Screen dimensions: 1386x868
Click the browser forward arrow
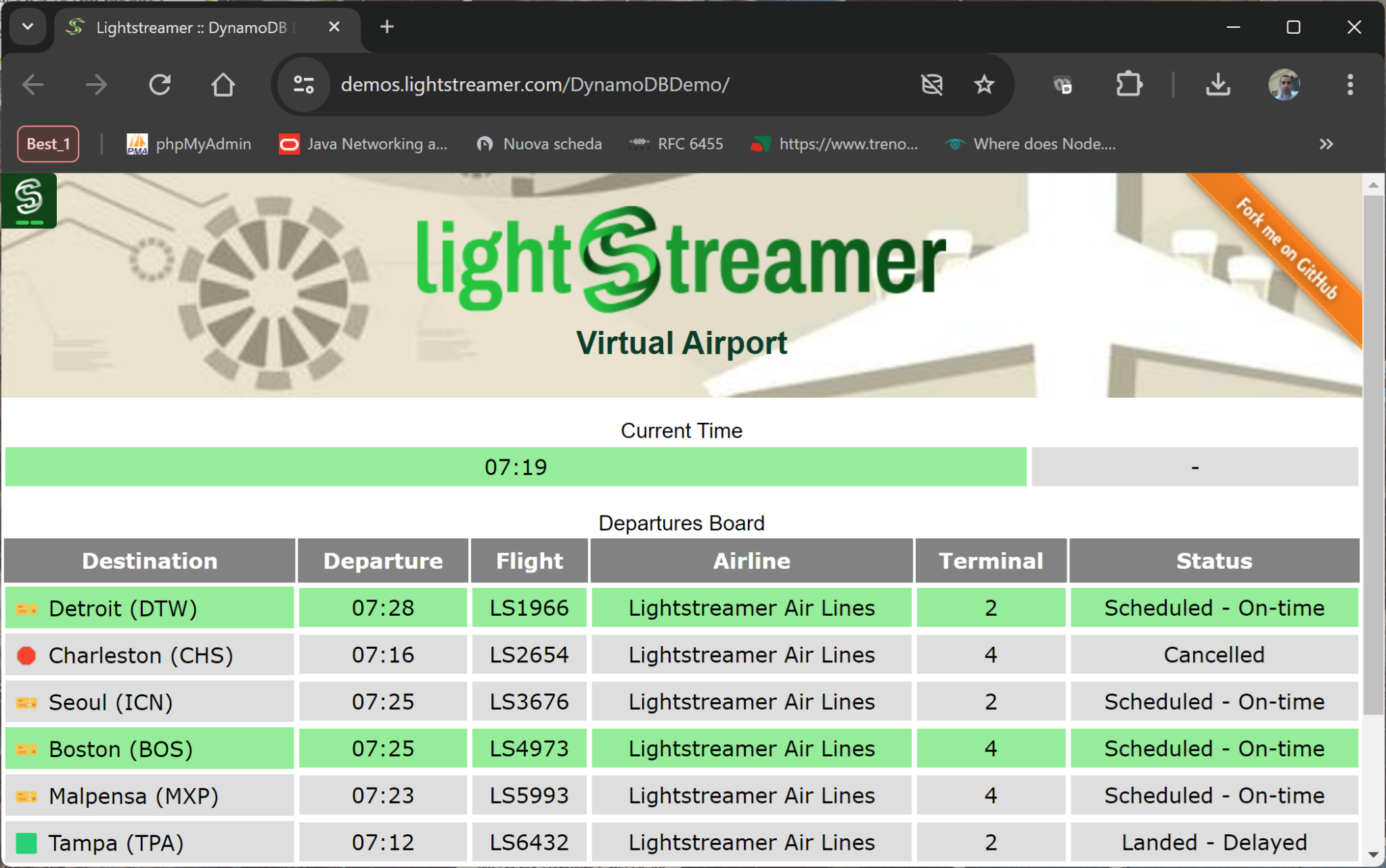96,85
